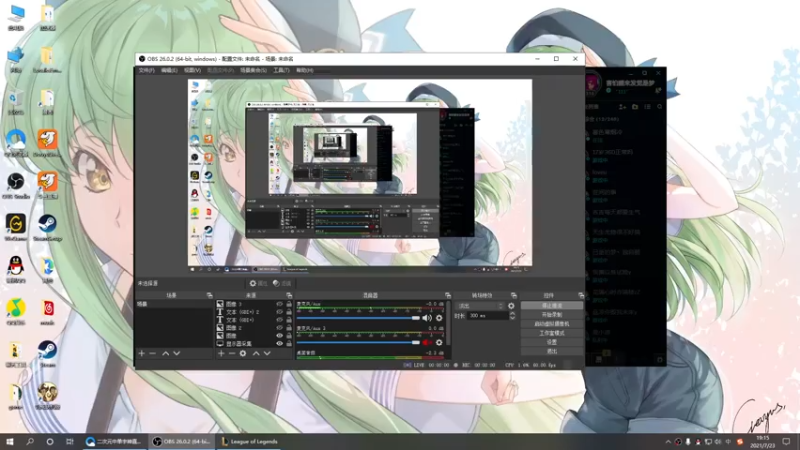Remove scene with the minus icon
This screenshot has width=800, height=450.
[x=153, y=353]
